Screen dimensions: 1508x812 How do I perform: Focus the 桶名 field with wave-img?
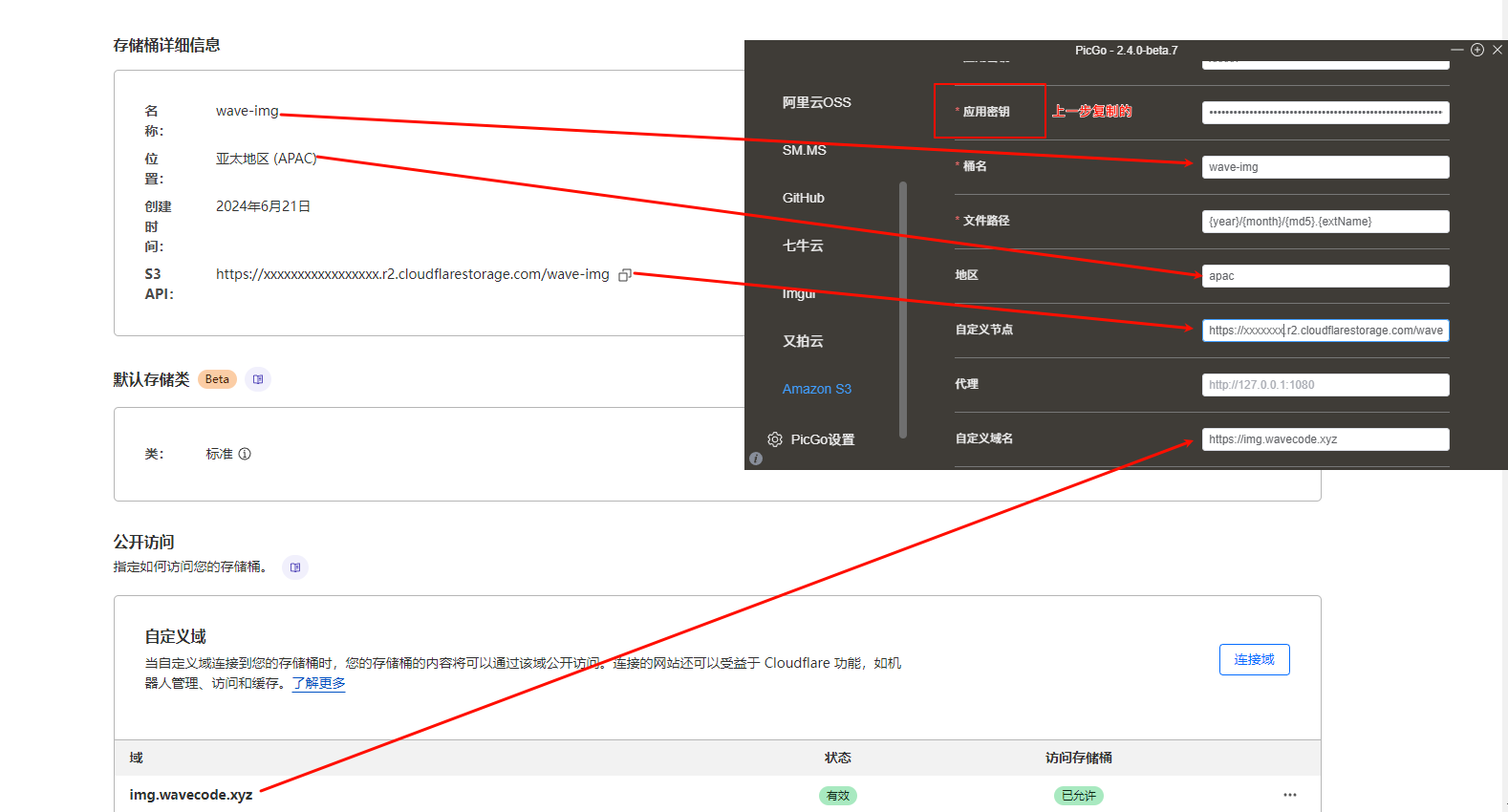(1325, 167)
